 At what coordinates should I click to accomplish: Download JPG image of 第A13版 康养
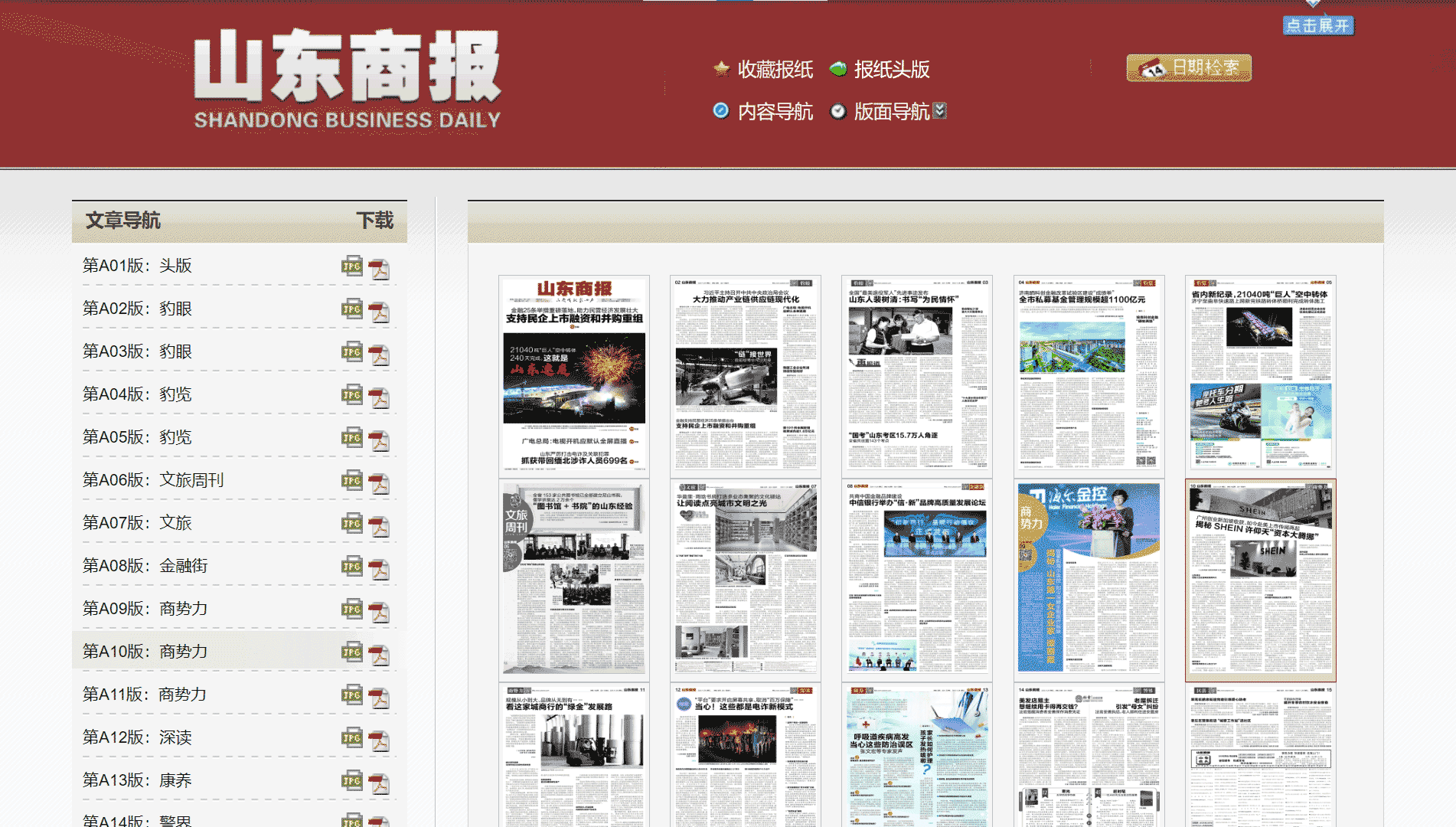352,780
